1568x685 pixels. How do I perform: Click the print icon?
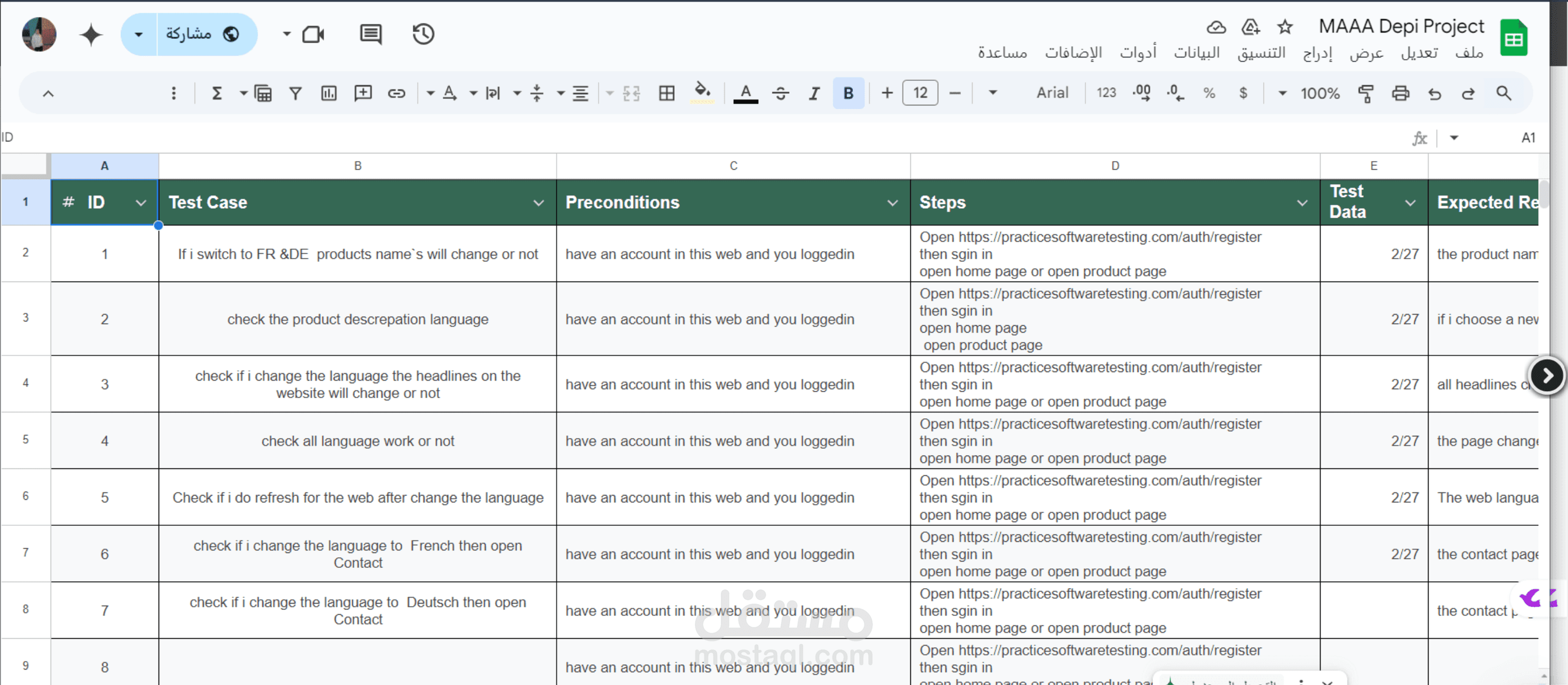pyautogui.click(x=1400, y=93)
